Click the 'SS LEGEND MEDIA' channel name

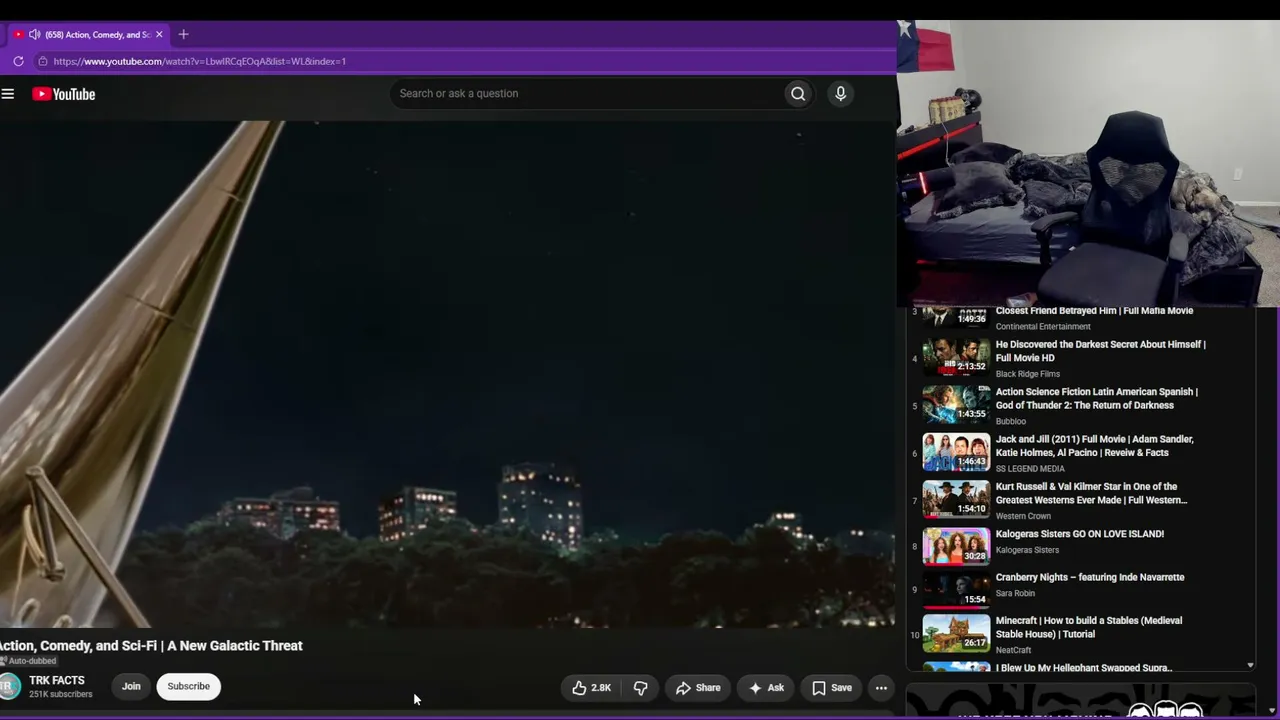point(1030,469)
